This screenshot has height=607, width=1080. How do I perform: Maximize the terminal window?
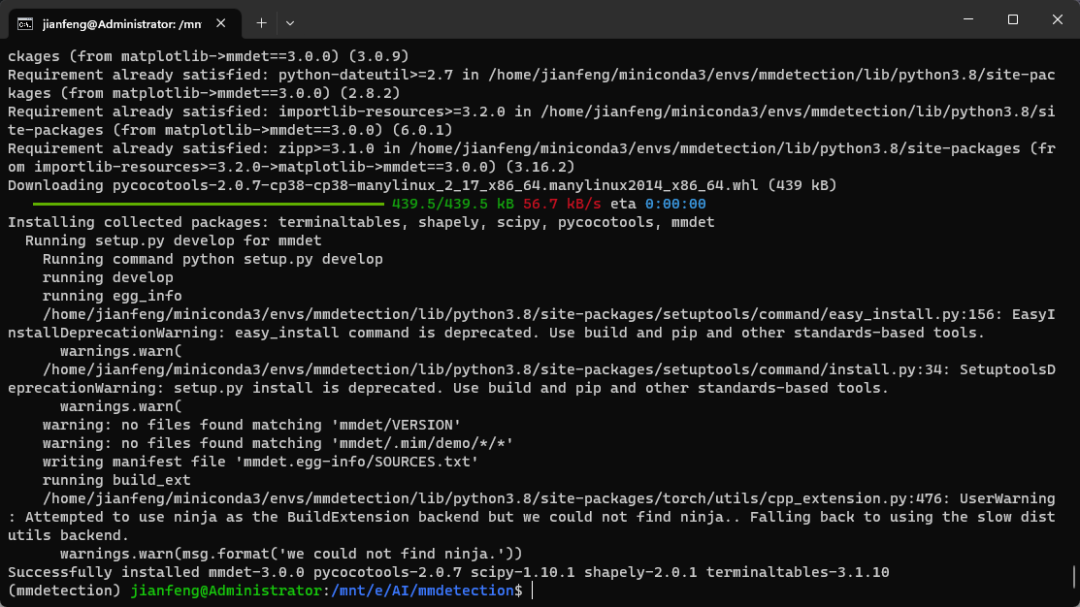pos(1012,20)
